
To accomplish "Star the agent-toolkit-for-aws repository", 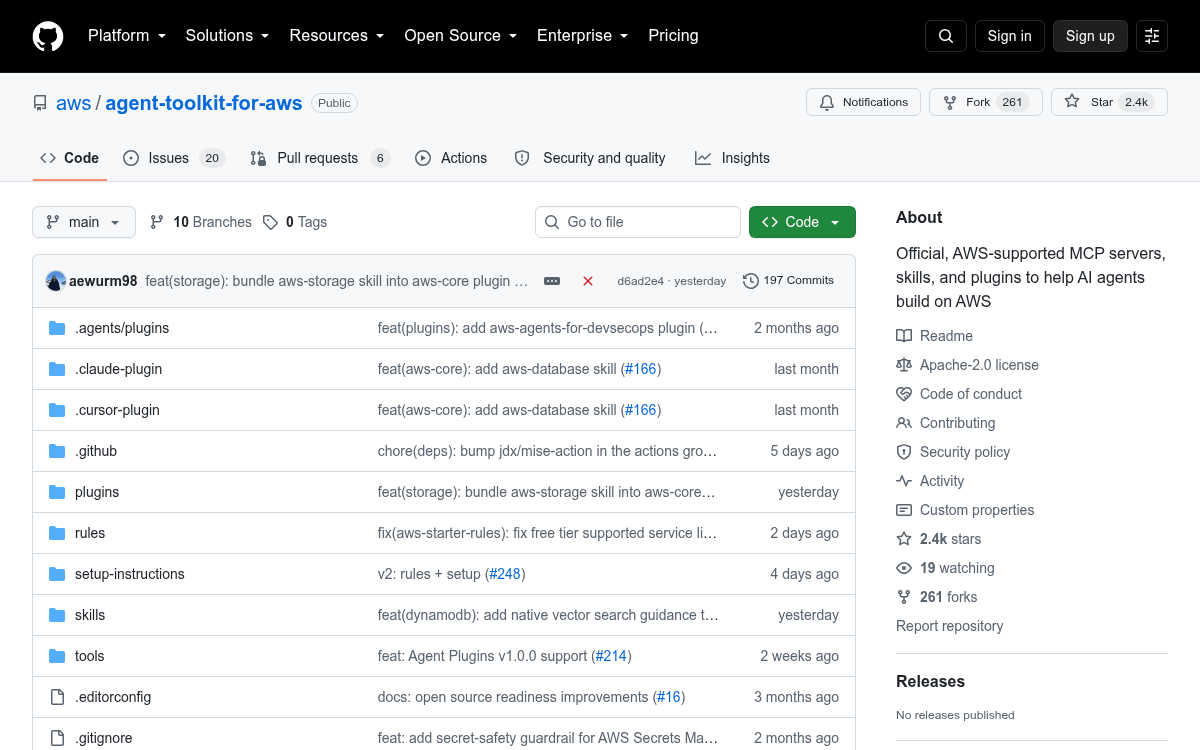I will pos(1109,102).
